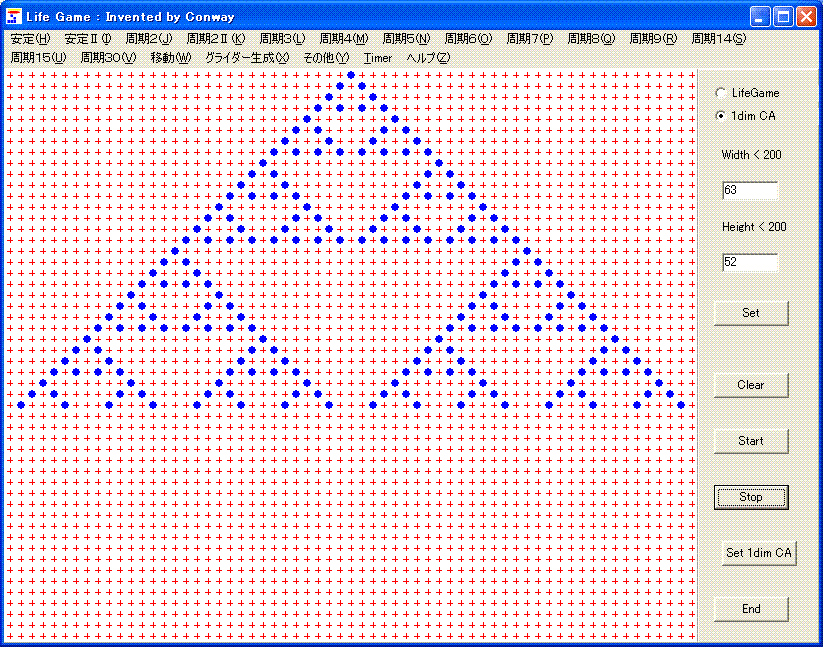Viewport: 823px width, 647px height.
Task: Open the 周期30(V) menu
Action: click(x=108, y=58)
